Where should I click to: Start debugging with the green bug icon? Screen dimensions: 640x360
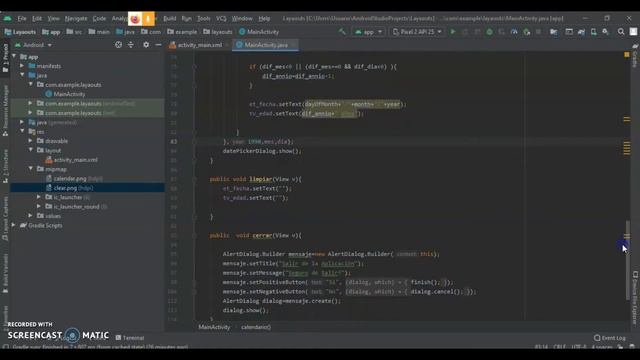coord(489,31)
